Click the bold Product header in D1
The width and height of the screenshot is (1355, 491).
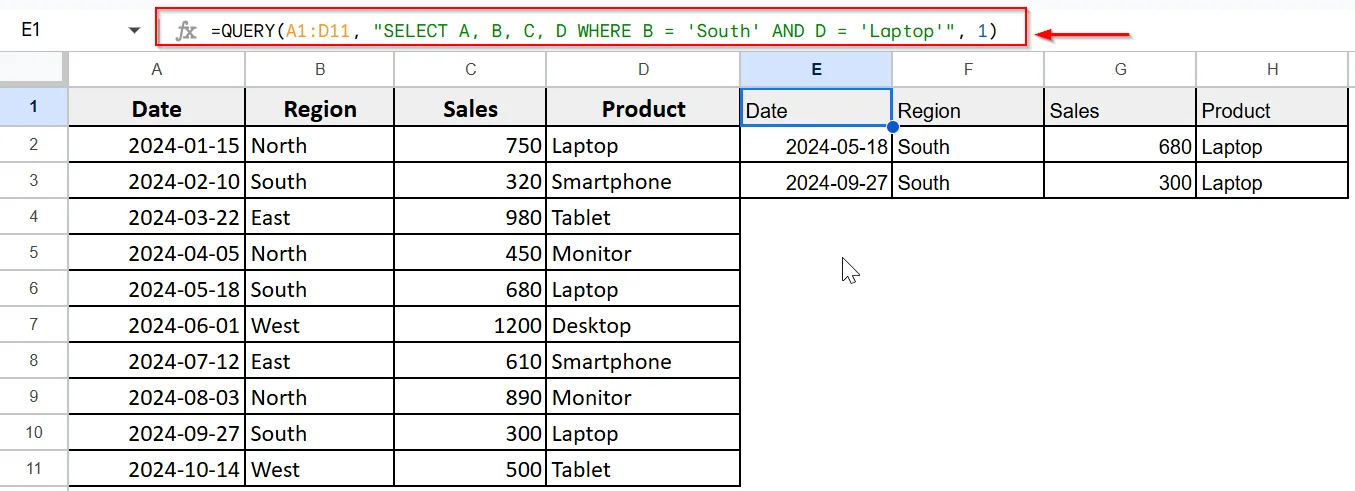(643, 109)
